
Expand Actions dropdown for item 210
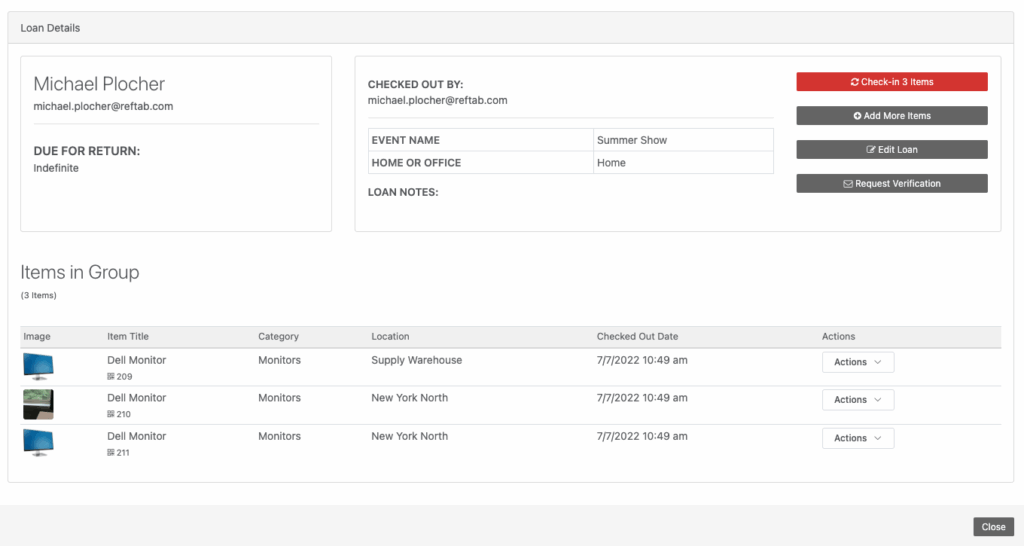pos(857,400)
